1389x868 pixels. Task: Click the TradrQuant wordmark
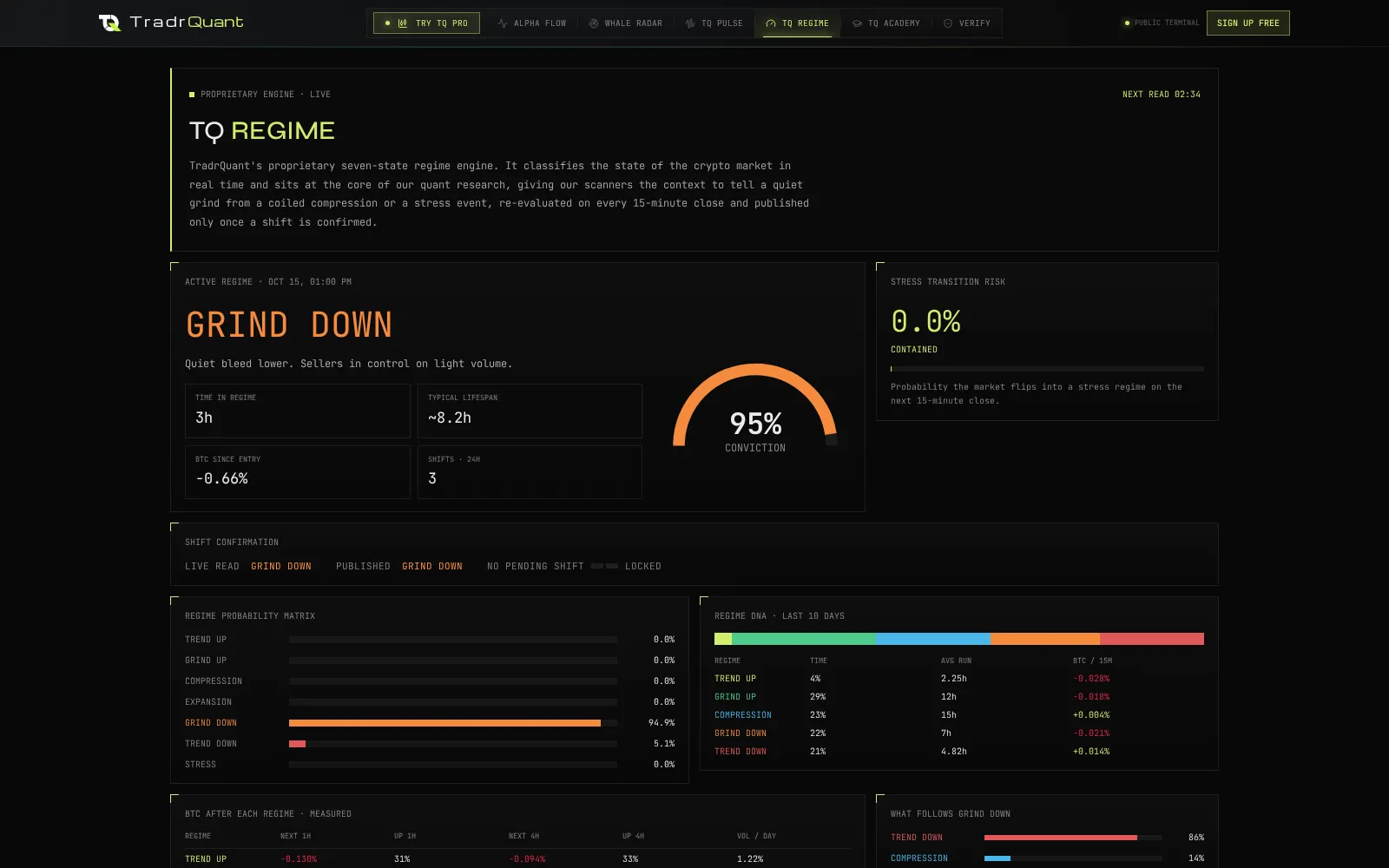[187, 23]
